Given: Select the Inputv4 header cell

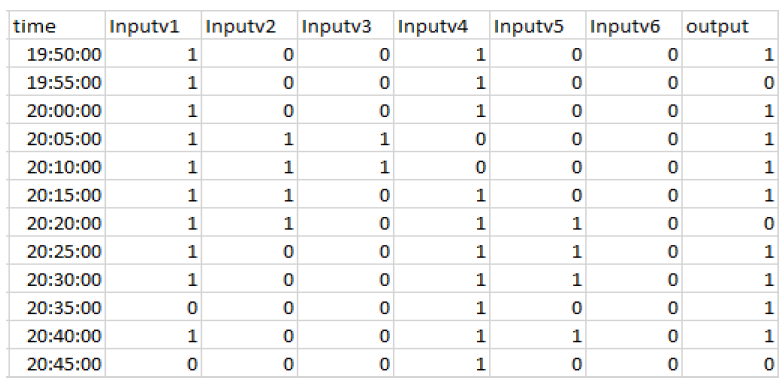Looking at the screenshot, I should [x=441, y=26].
